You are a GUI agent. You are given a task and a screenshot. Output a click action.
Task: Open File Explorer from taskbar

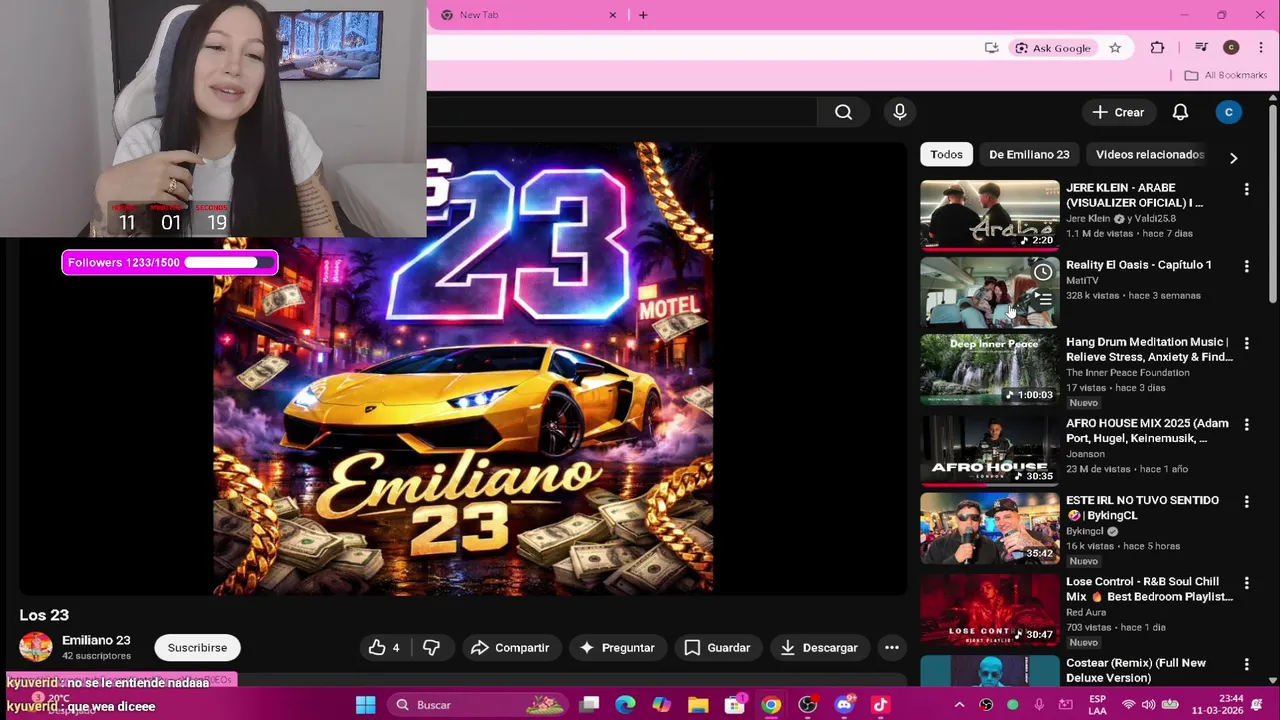pos(698,705)
